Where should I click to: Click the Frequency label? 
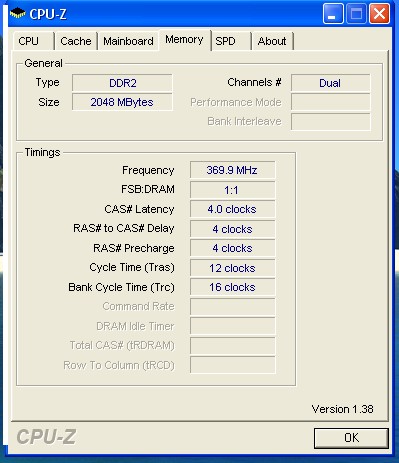pyautogui.click(x=148, y=170)
